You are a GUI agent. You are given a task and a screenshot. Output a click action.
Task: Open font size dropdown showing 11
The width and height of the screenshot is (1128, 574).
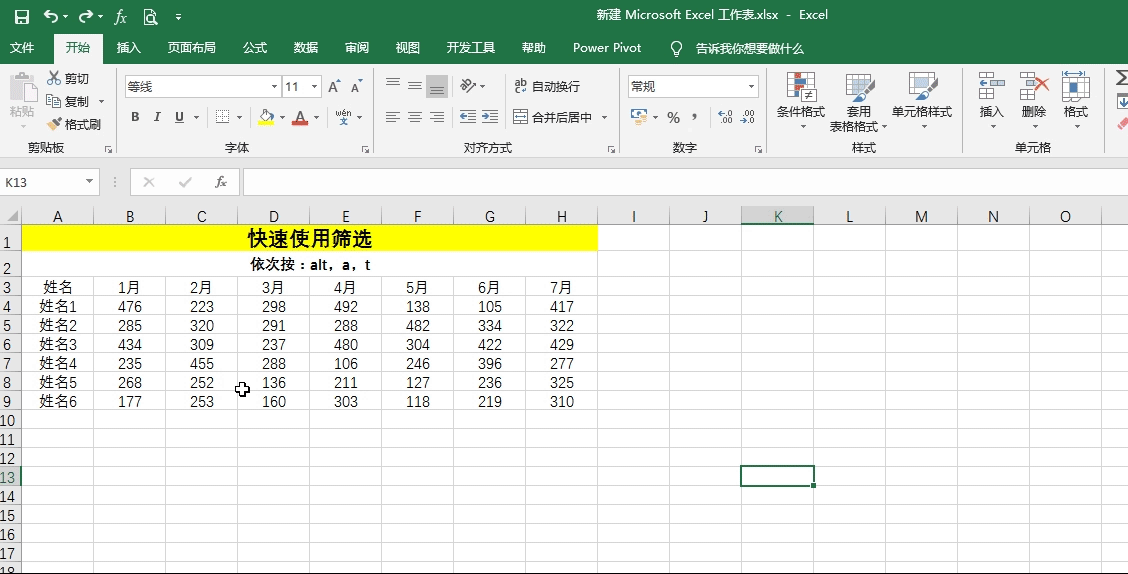click(314, 87)
